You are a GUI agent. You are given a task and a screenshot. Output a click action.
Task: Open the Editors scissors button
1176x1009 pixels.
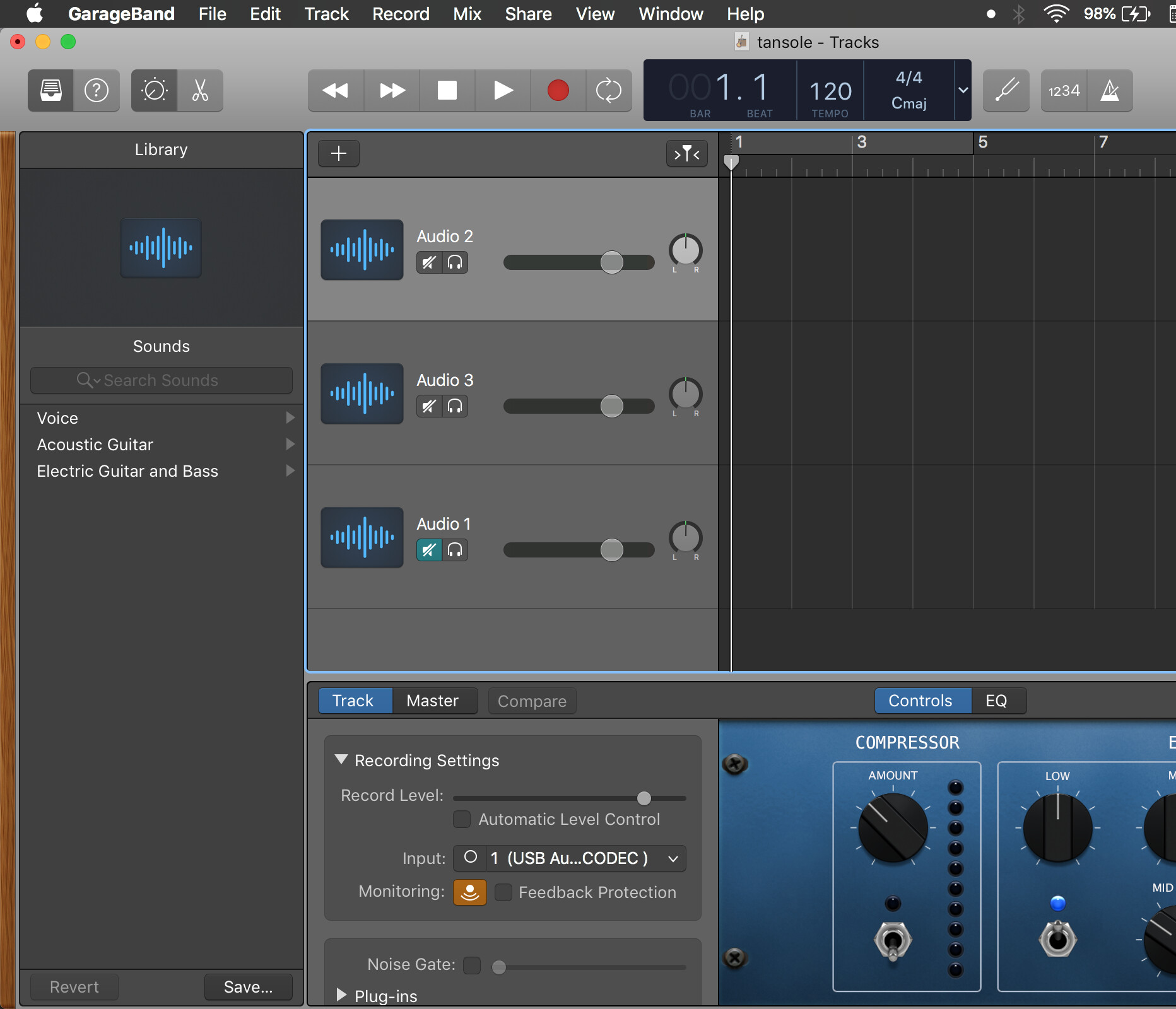coord(200,90)
